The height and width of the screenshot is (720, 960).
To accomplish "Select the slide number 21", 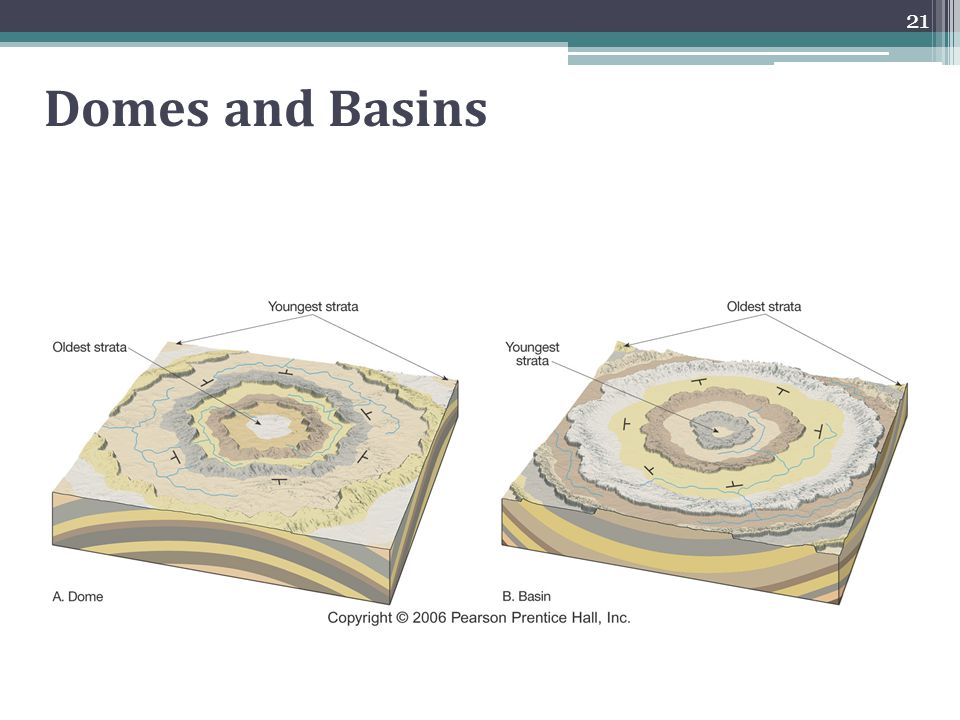I will [x=917, y=22].
